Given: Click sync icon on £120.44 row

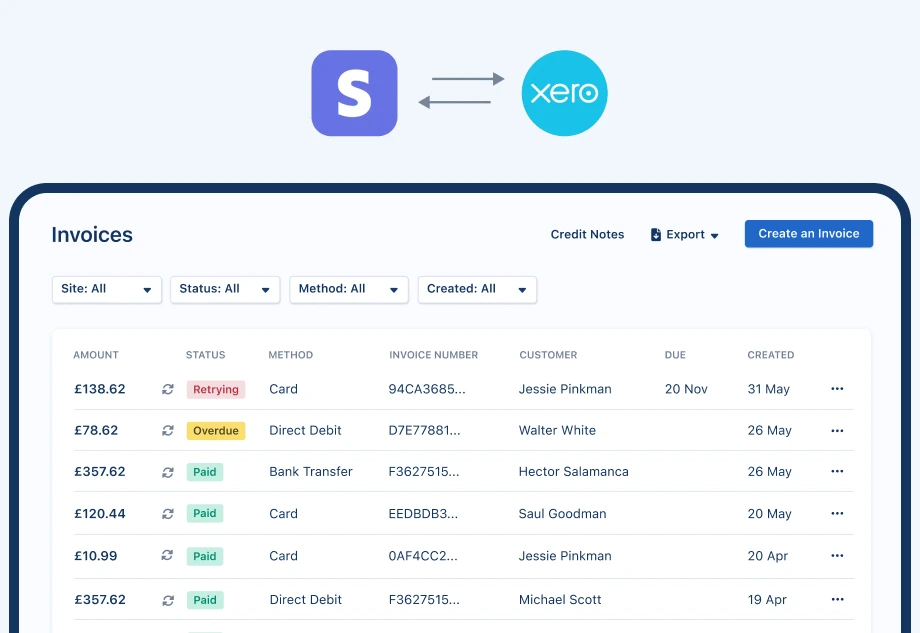Looking at the screenshot, I should (168, 514).
